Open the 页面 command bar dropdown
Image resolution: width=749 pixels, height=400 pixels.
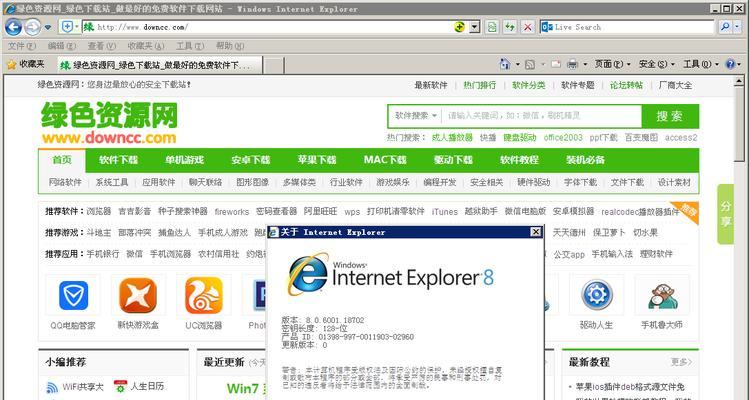pos(612,64)
